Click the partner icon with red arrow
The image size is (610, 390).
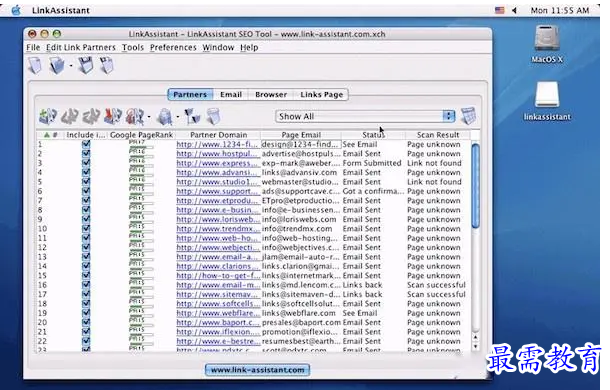113,116
